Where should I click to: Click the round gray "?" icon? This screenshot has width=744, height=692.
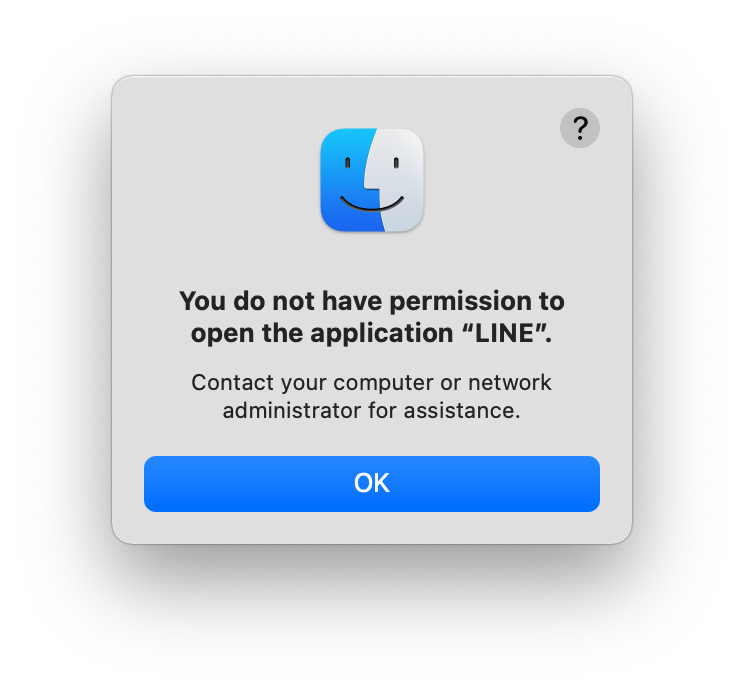coord(580,128)
